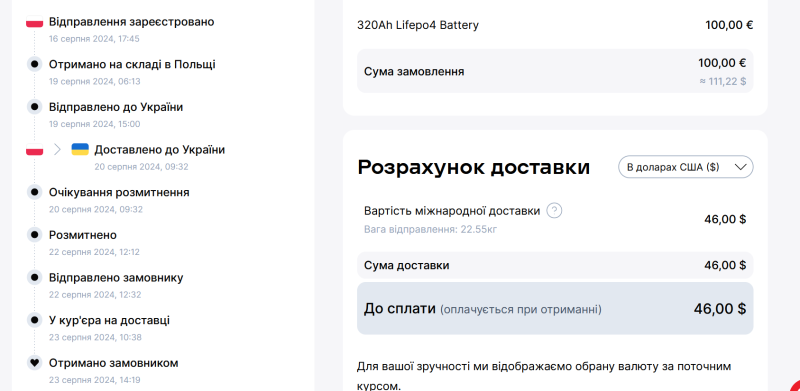800x391 pixels.
Task: Click the item price '100,00 €' next to the battery
Action: click(x=729, y=25)
